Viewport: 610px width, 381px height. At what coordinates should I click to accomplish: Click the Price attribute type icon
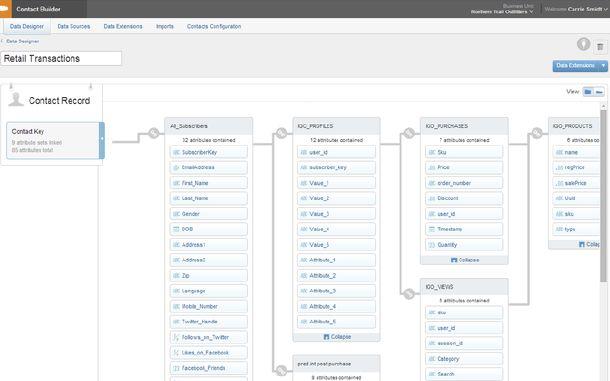(x=431, y=168)
